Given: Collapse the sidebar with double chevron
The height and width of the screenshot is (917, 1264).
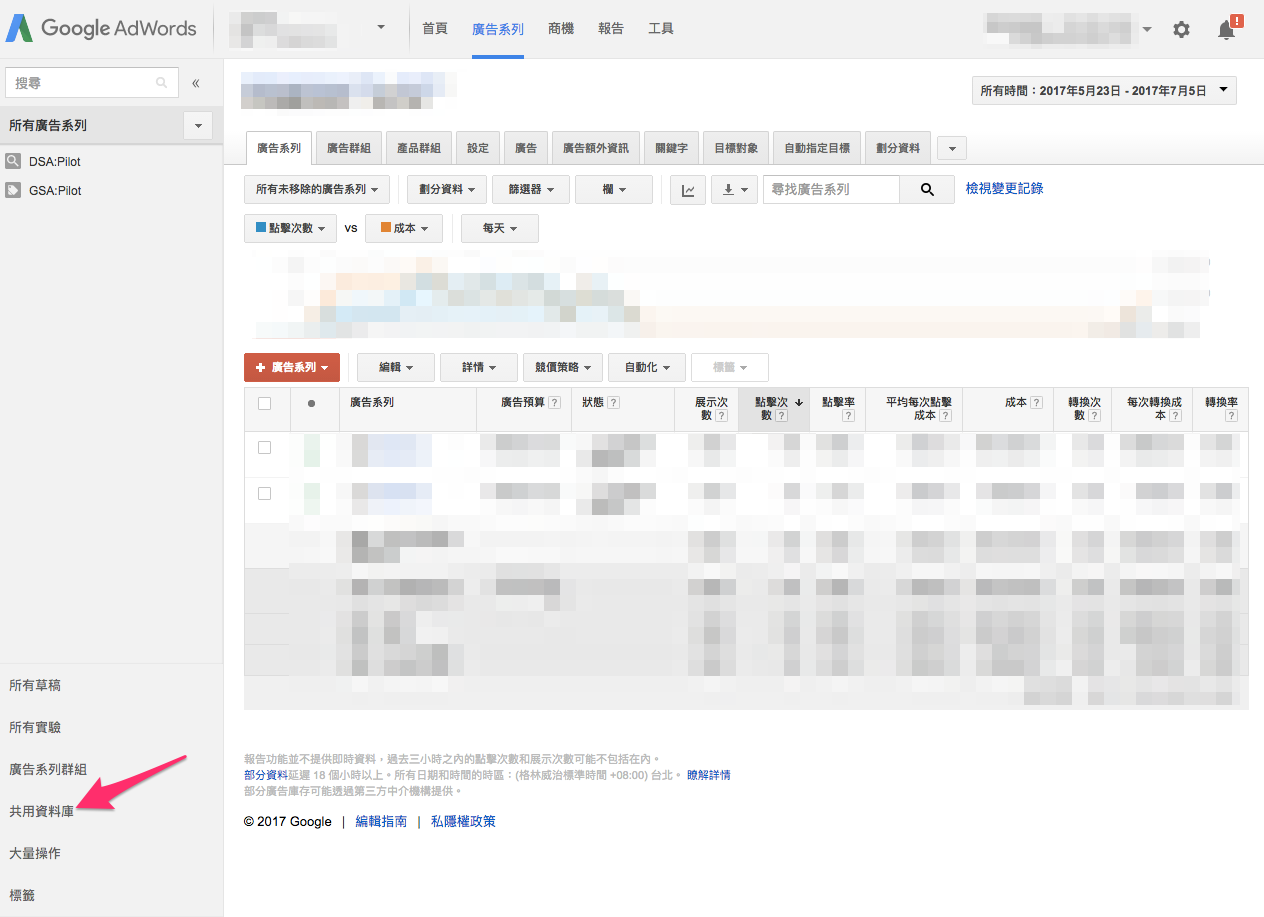Looking at the screenshot, I should click(196, 83).
